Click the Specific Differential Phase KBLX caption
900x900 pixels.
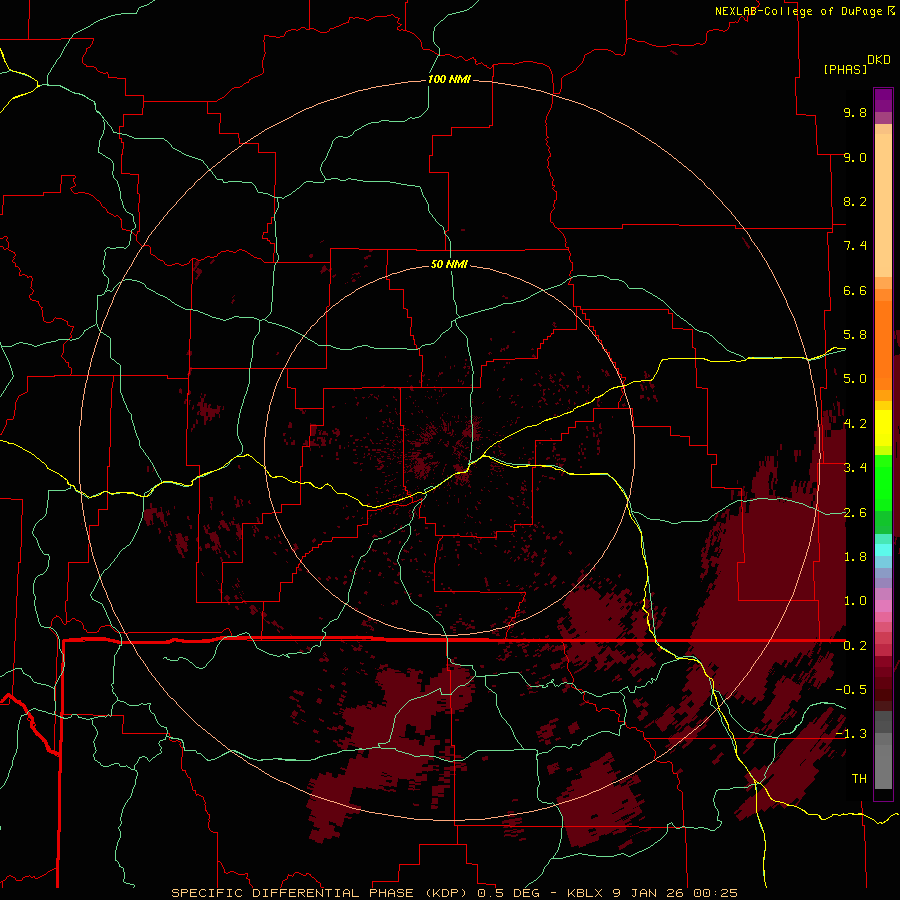[455, 893]
